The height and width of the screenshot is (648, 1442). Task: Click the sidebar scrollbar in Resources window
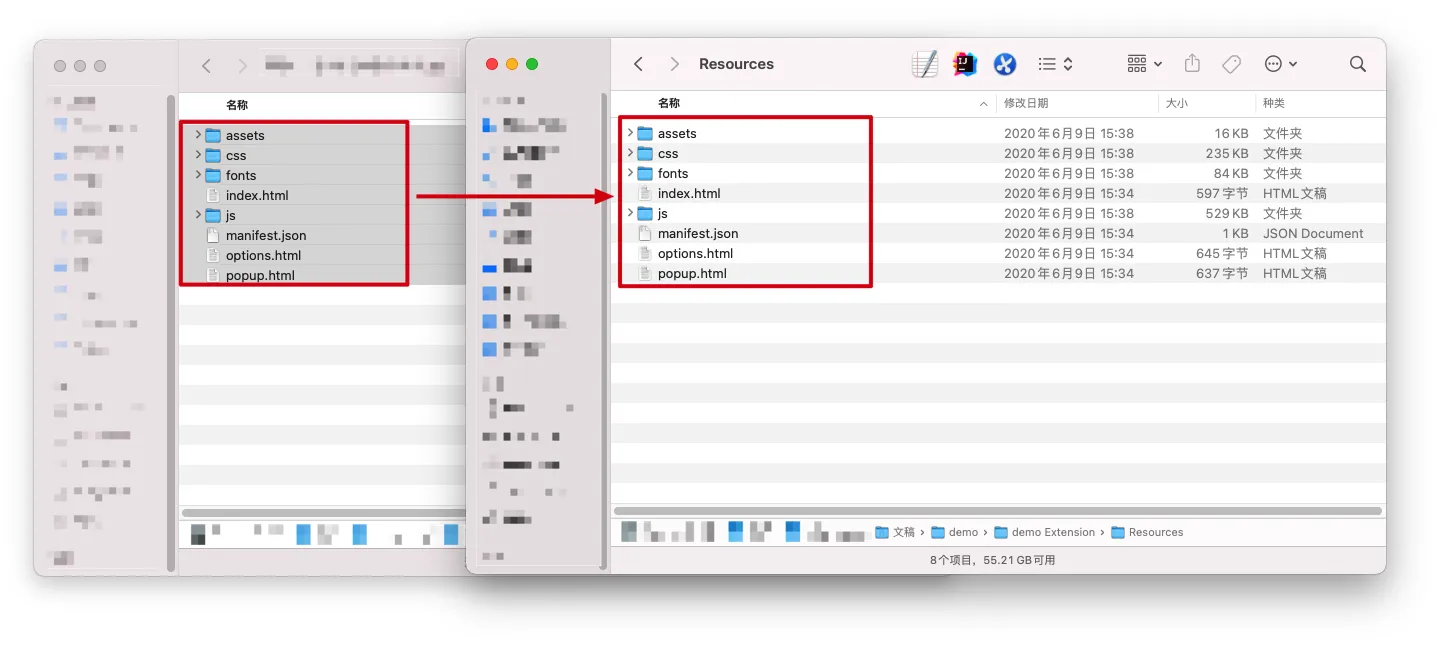604,330
